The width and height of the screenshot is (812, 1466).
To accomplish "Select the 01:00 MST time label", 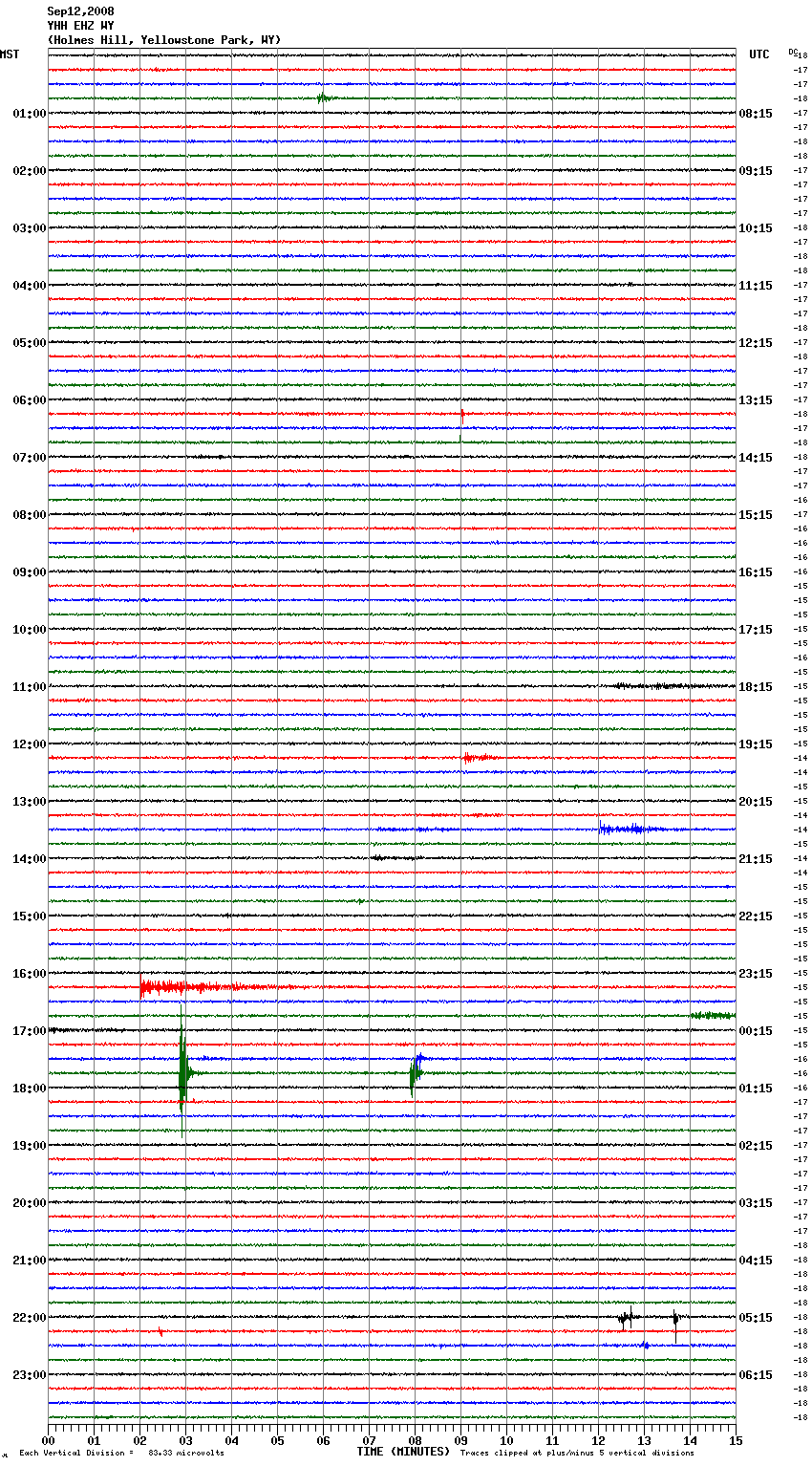I will click(30, 114).
